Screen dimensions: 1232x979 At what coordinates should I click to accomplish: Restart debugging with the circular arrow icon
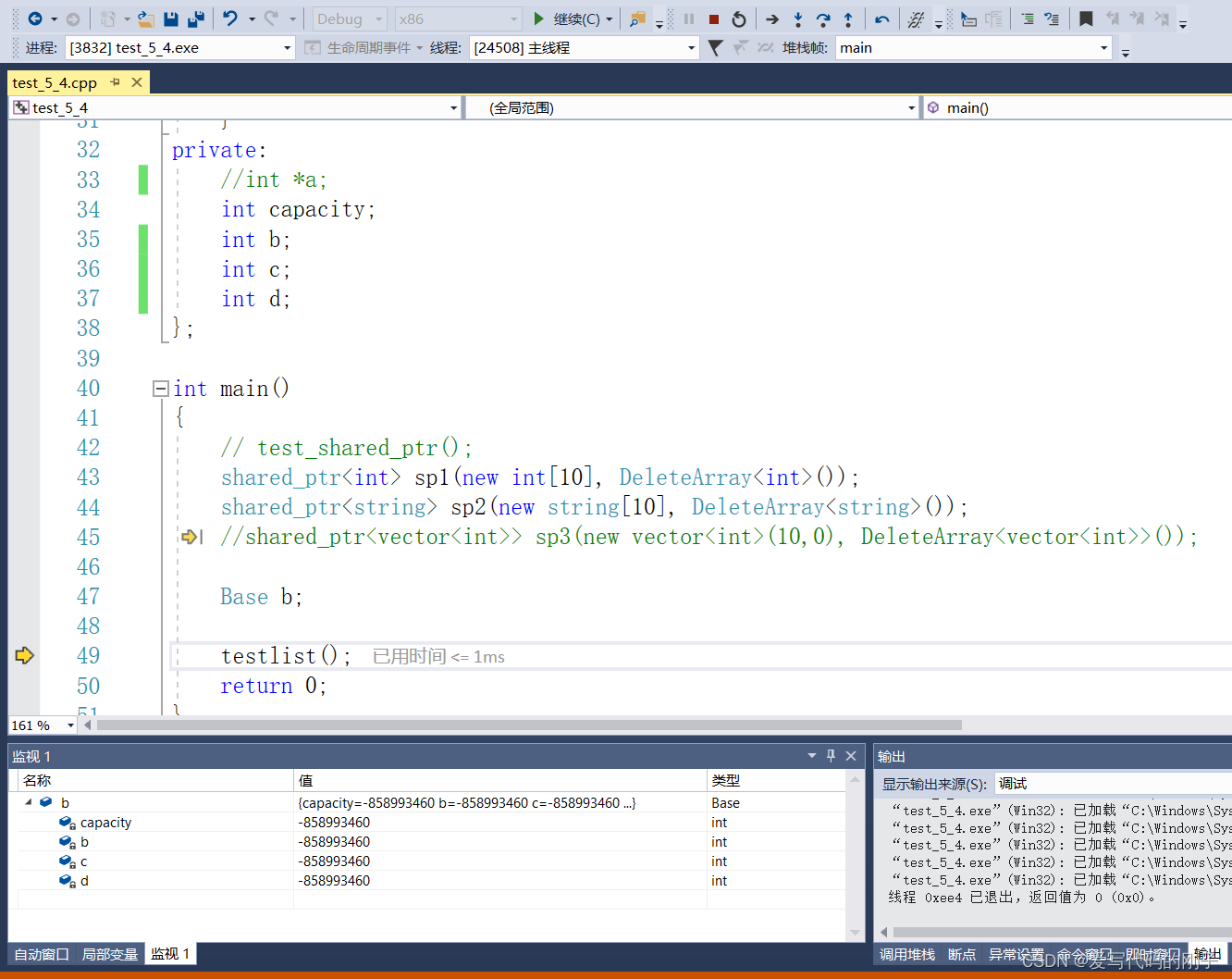pos(738,19)
